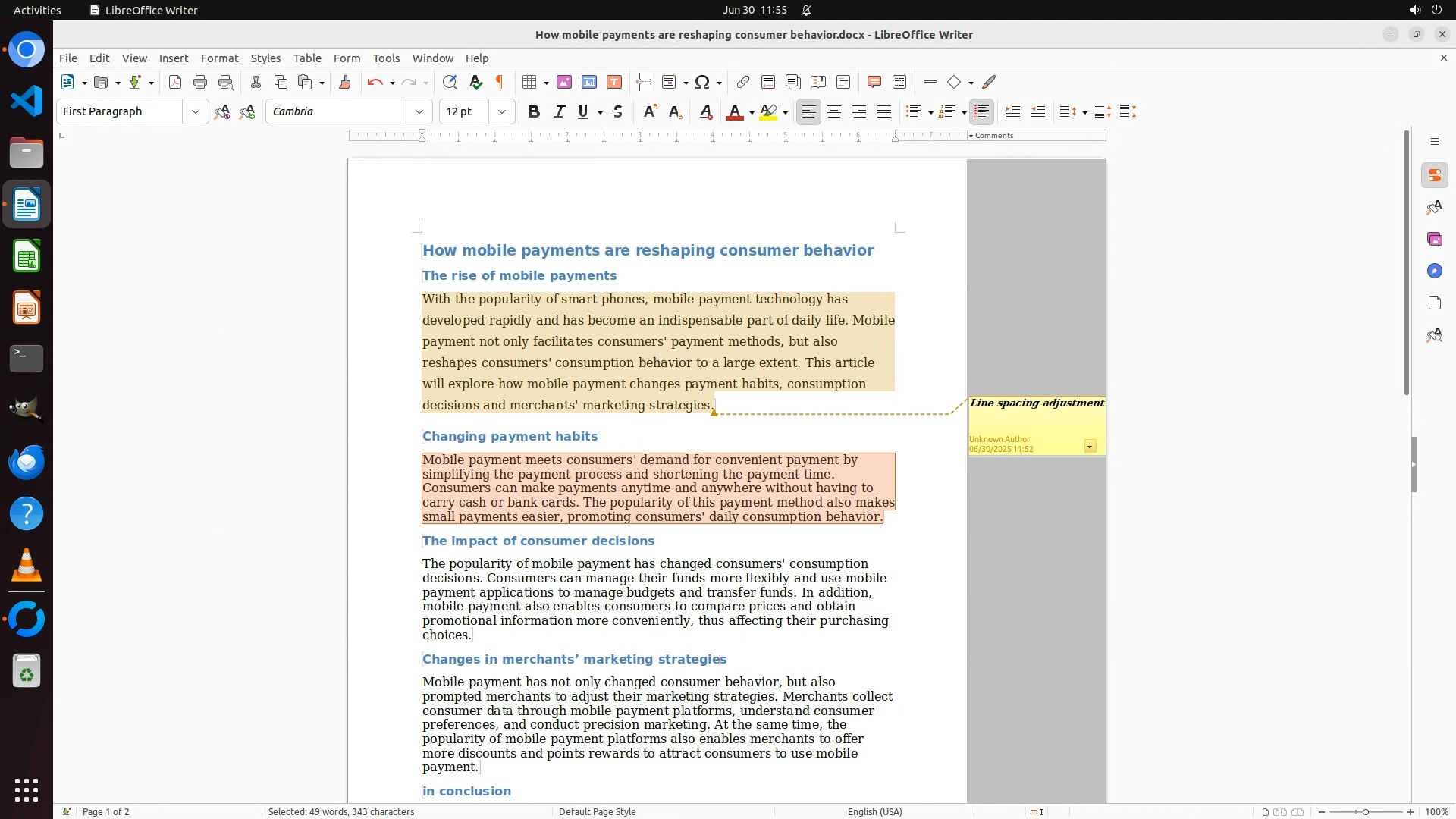Toggle bold formatting
The width and height of the screenshot is (1456, 819).
pyautogui.click(x=534, y=111)
